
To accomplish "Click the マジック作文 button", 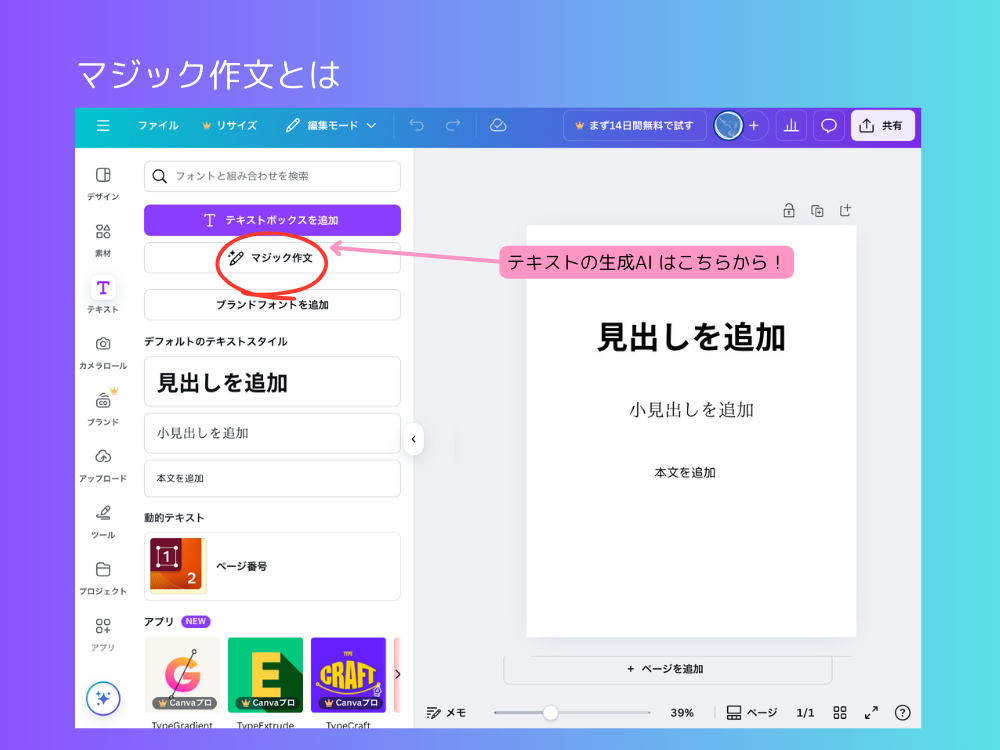I will point(272,258).
